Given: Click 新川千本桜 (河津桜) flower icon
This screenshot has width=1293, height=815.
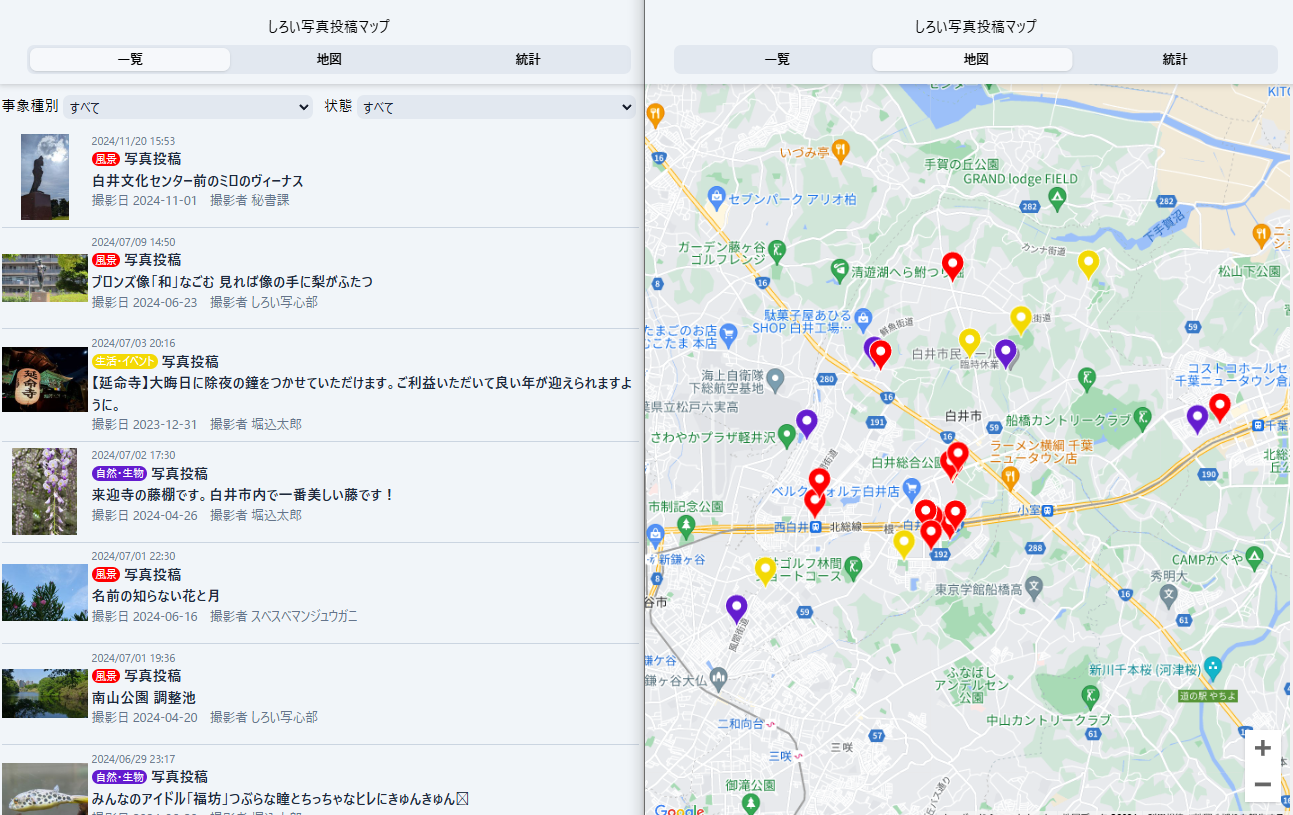Looking at the screenshot, I should pyautogui.click(x=1213, y=666).
